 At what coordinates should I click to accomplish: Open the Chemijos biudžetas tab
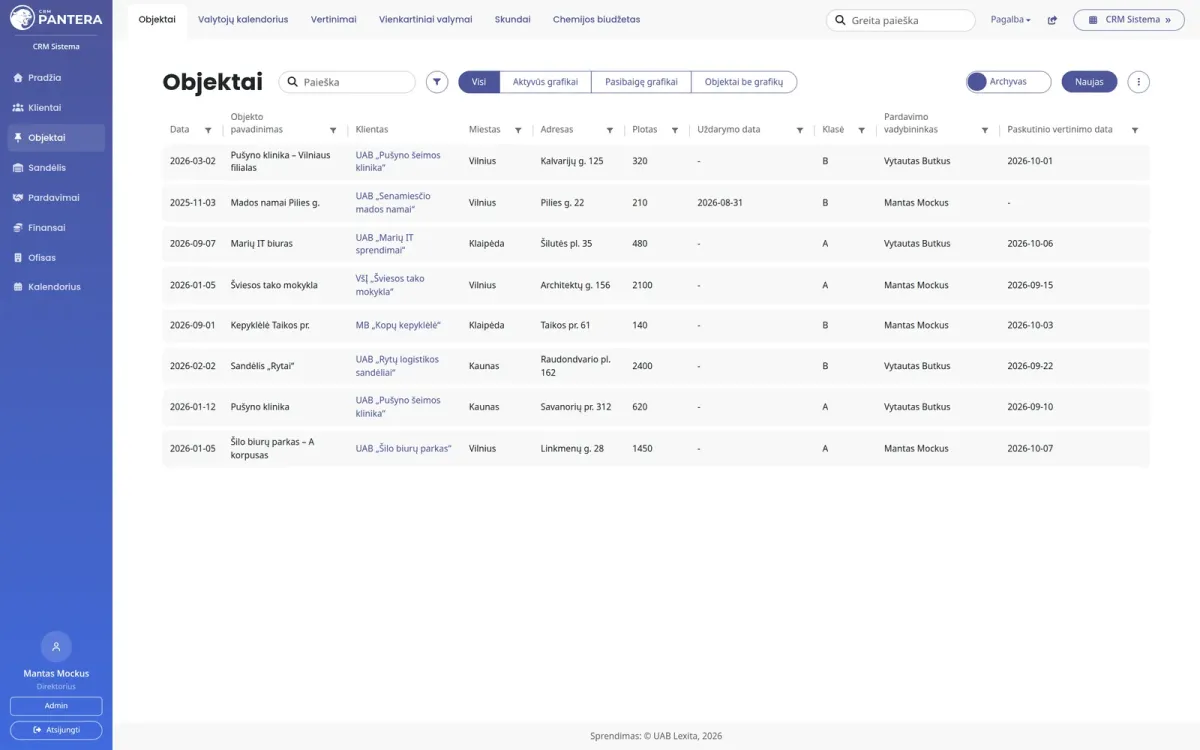(597, 20)
